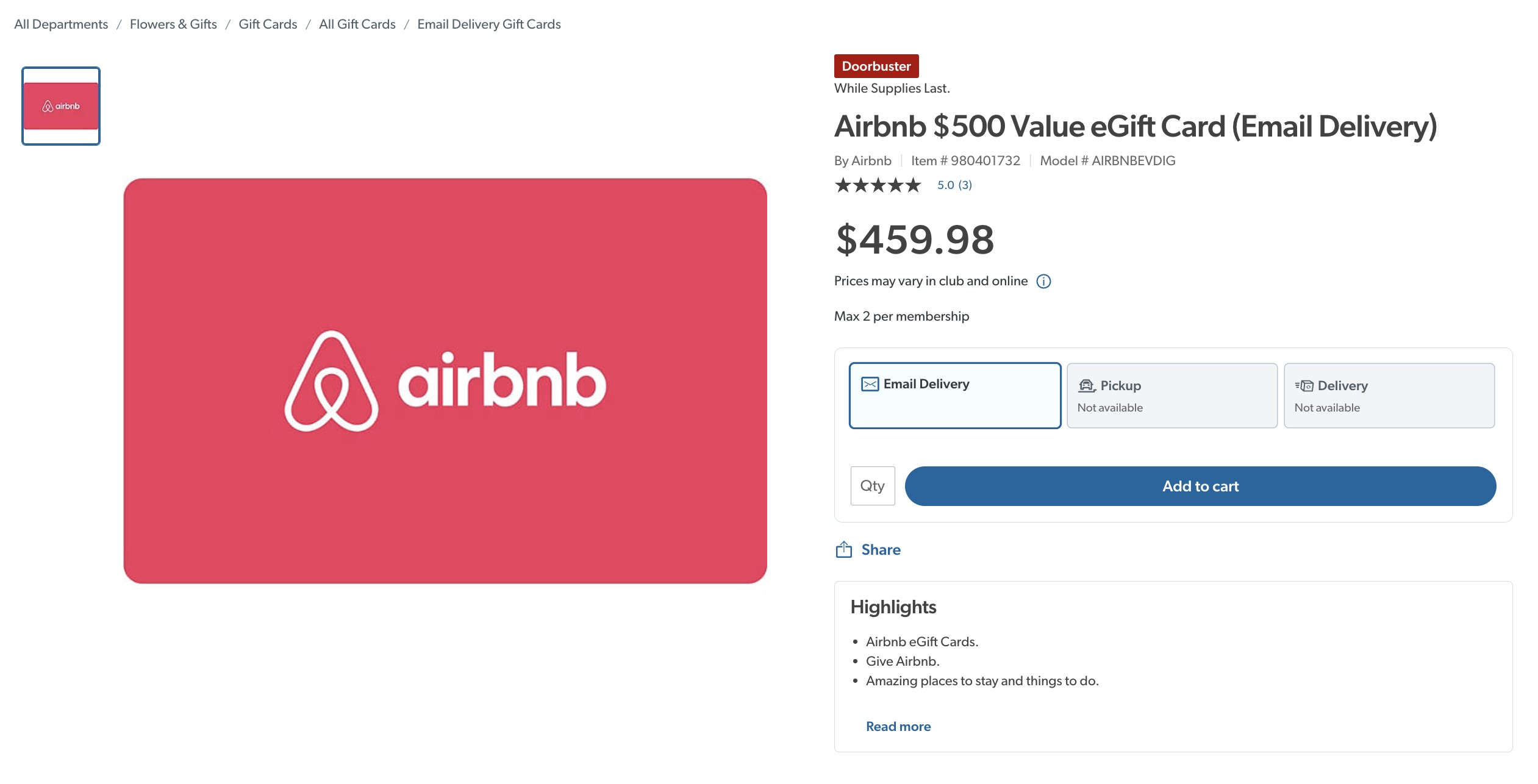The width and height of the screenshot is (1538, 784).
Task: Navigate to Gift Cards breadcrumb
Action: tap(266, 24)
